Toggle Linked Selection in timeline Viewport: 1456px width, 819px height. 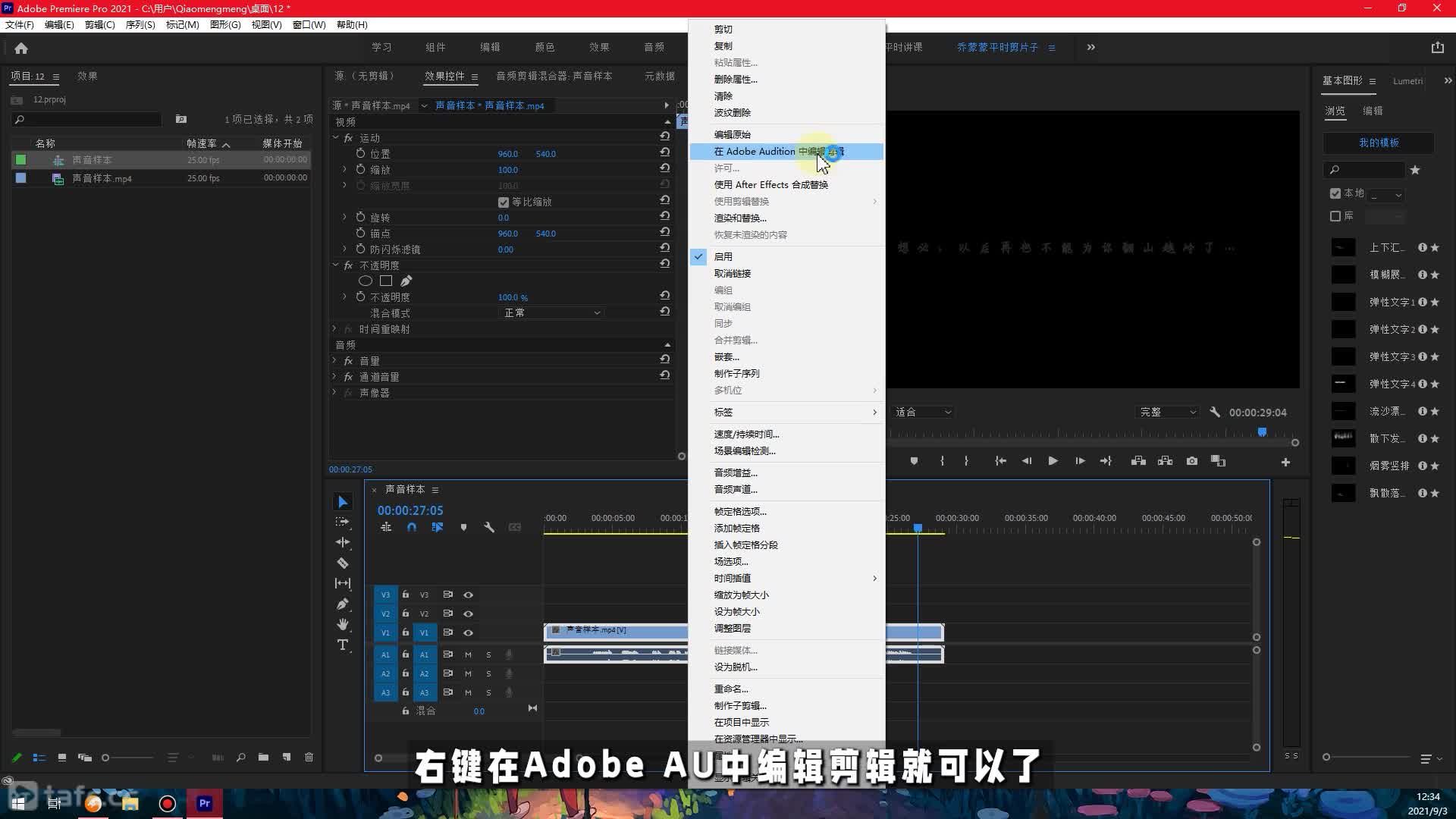pos(438,527)
